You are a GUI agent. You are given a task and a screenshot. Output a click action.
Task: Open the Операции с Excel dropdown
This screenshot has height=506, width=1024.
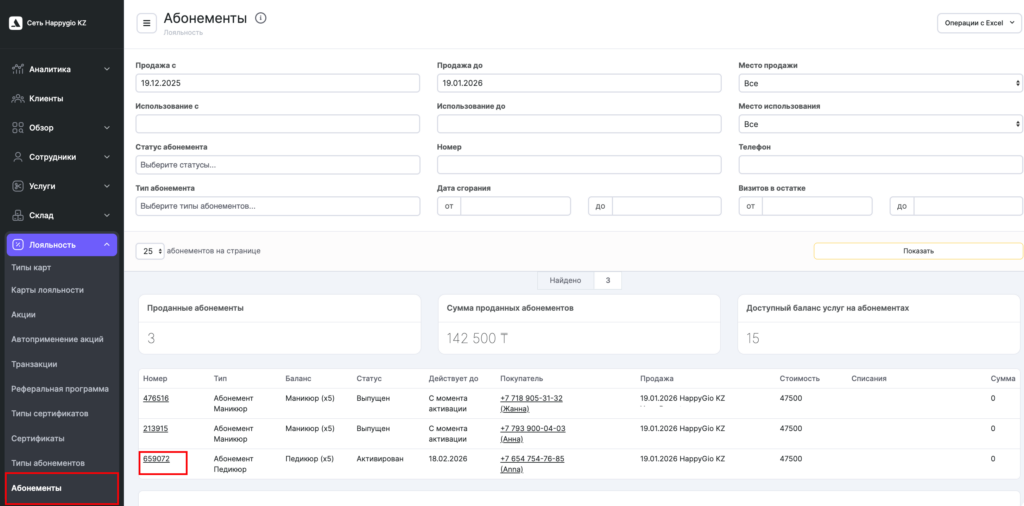tap(979, 23)
